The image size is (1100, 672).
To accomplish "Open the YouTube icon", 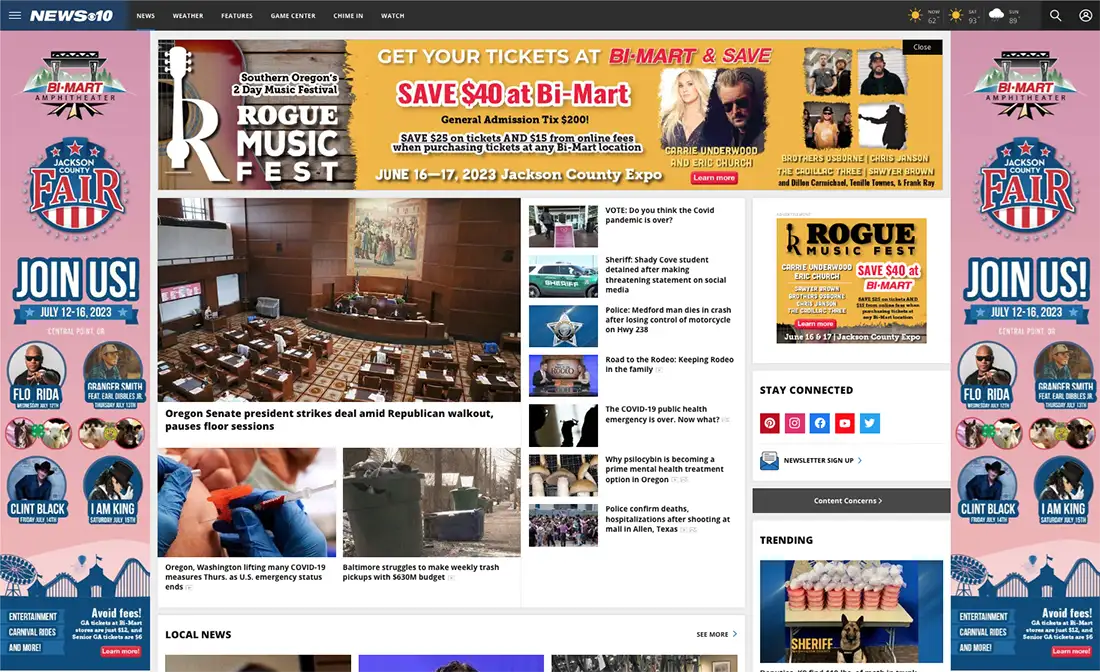I will click(845, 423).
